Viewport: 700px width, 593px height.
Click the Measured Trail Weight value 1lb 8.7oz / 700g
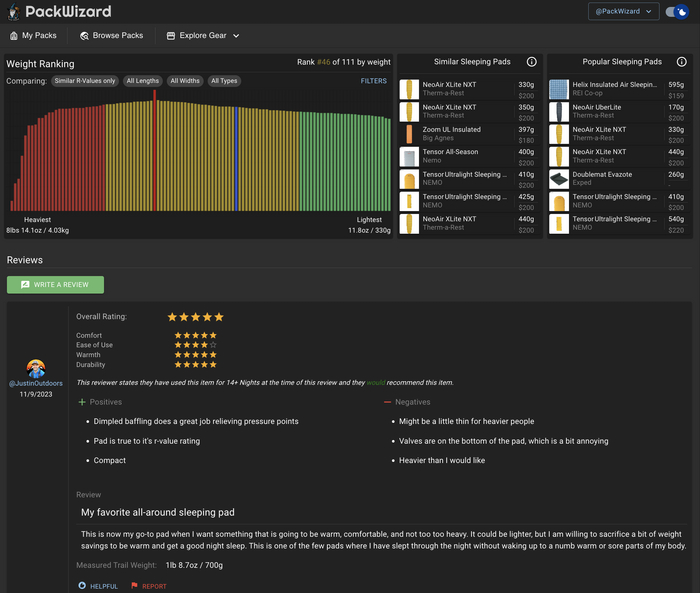click(x=194, y=565)
